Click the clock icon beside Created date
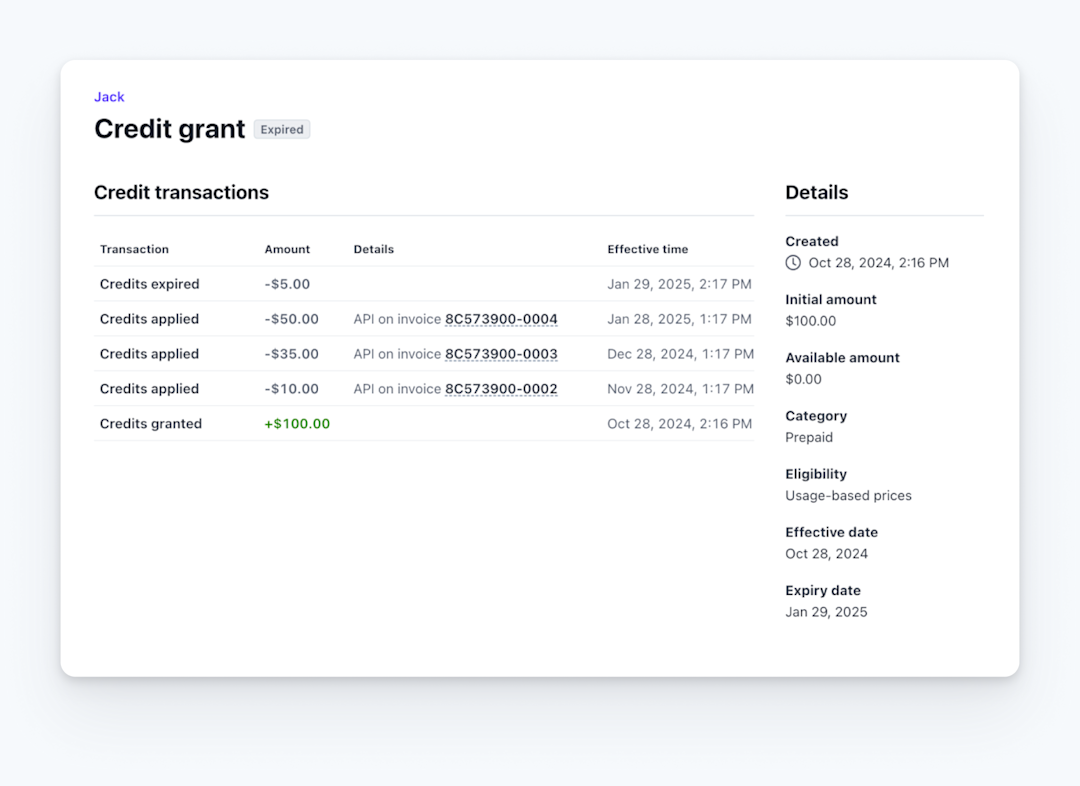This screenshot has width=1080, height=786. pyautogui.click(x=792, y=262)
